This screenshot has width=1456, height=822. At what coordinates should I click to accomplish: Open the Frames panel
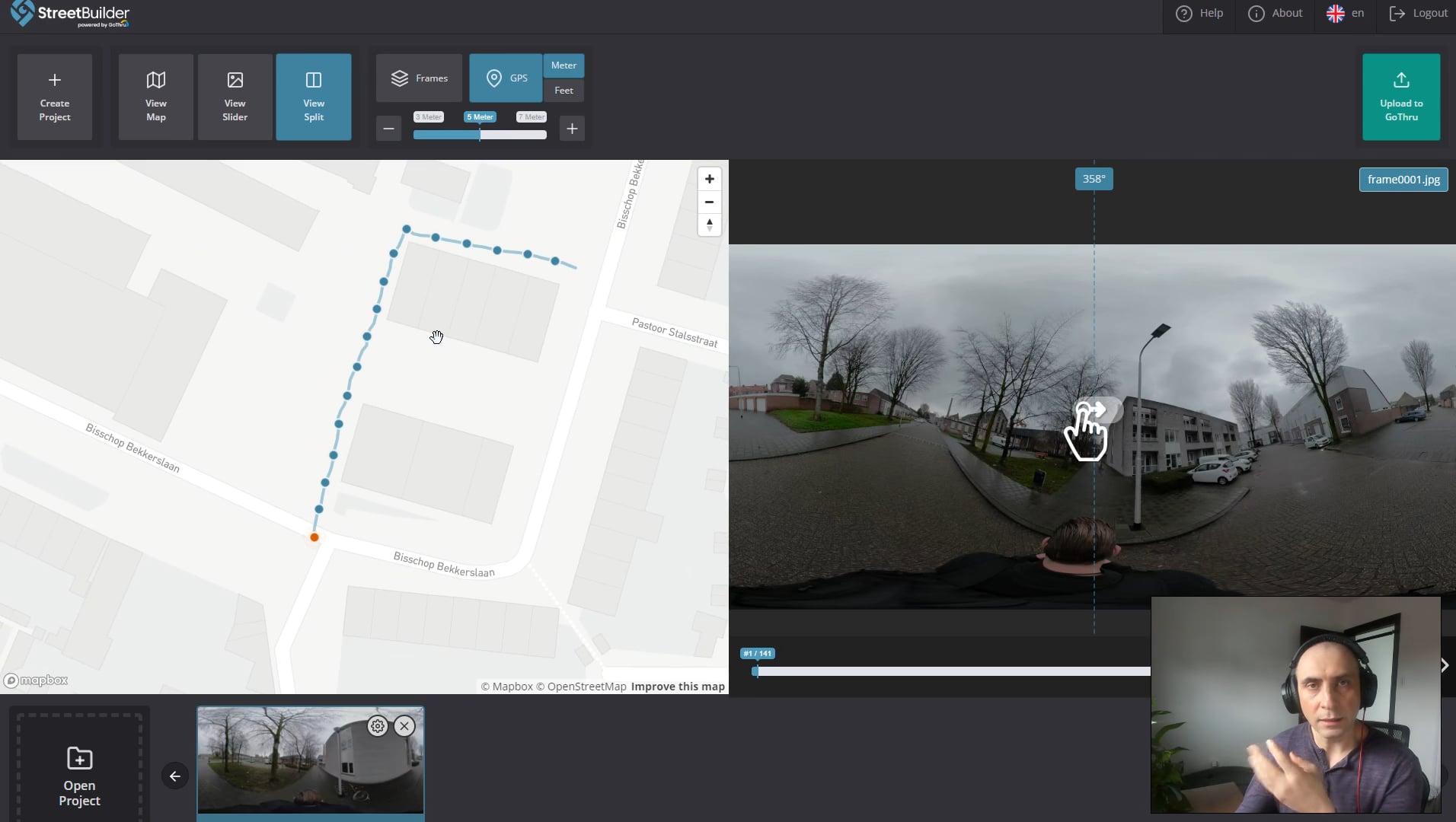pos(419,78)
